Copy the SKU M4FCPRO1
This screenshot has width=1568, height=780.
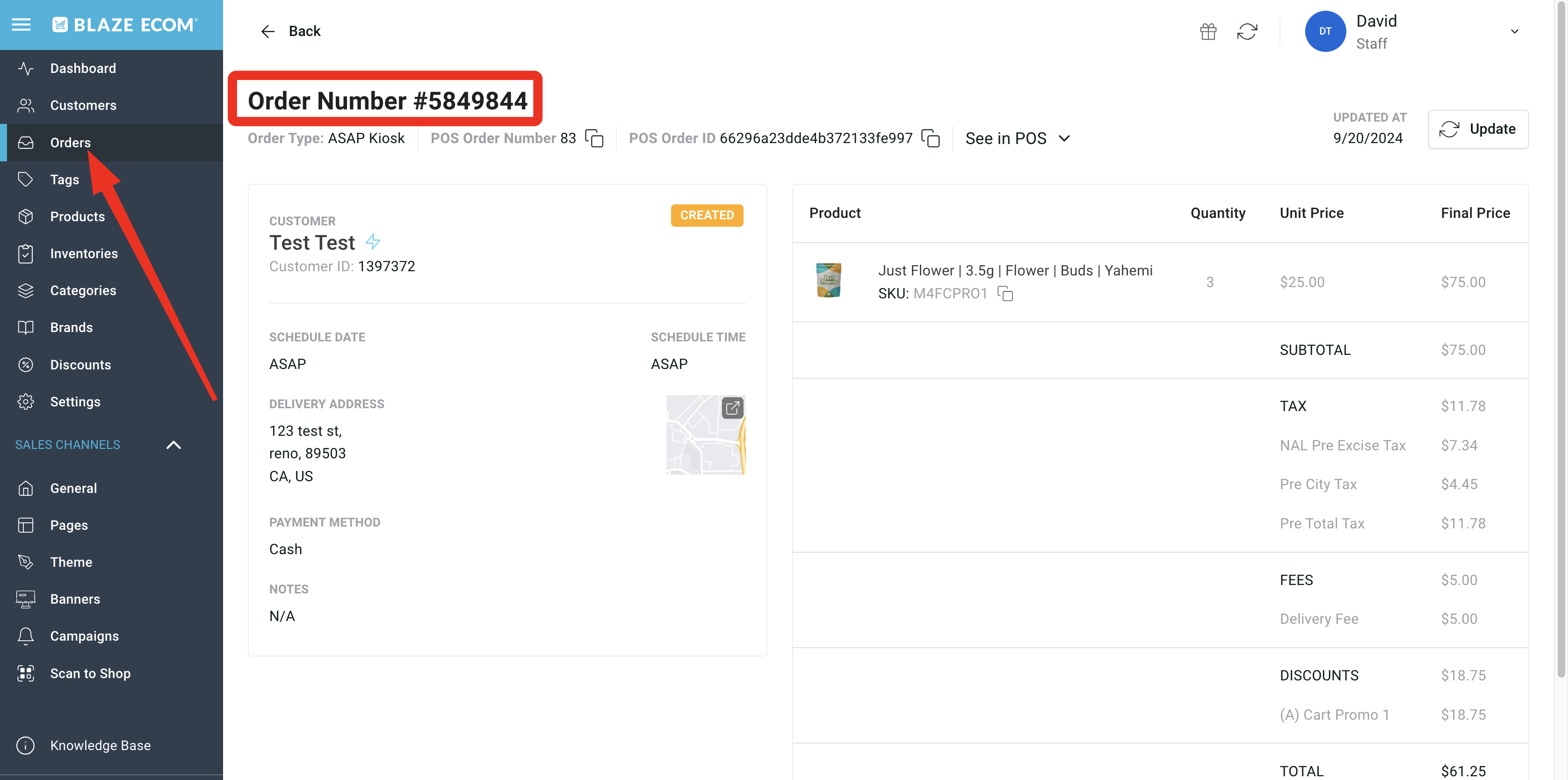[x=1005, y=294]
